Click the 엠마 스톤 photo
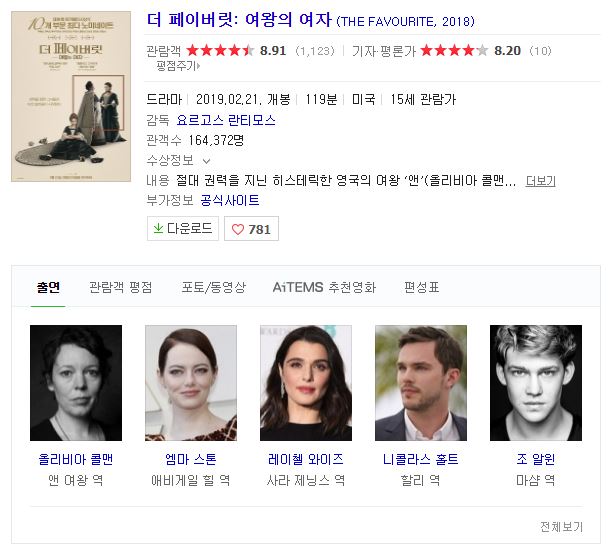 (191, 383)
